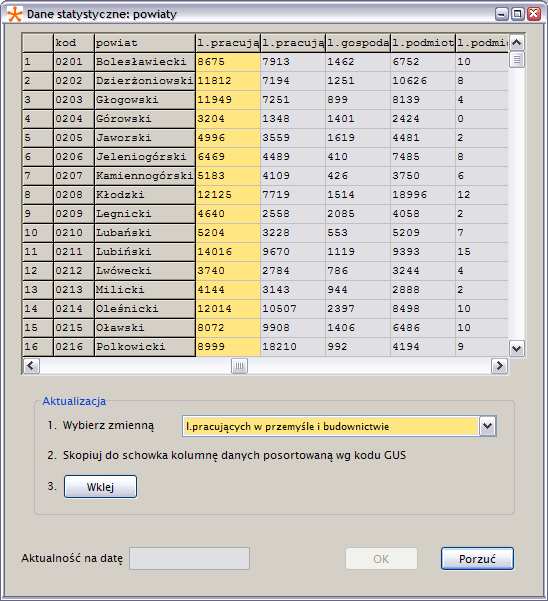Focus the Aktualność na datę field

pyautogui.click(x=189, y=558)
